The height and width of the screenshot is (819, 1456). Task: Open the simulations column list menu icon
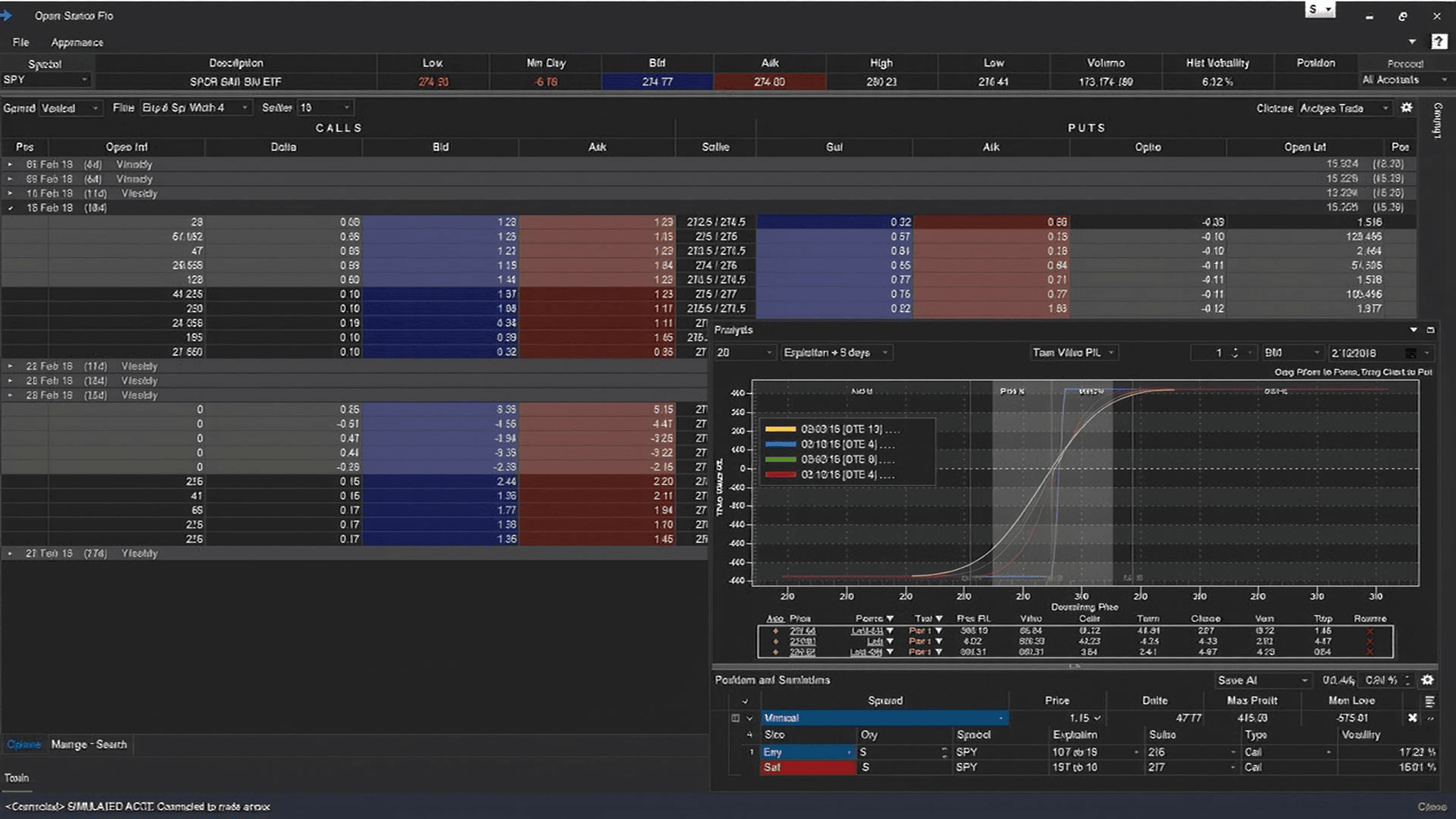pyautogui.click(x=1429, y=701)
